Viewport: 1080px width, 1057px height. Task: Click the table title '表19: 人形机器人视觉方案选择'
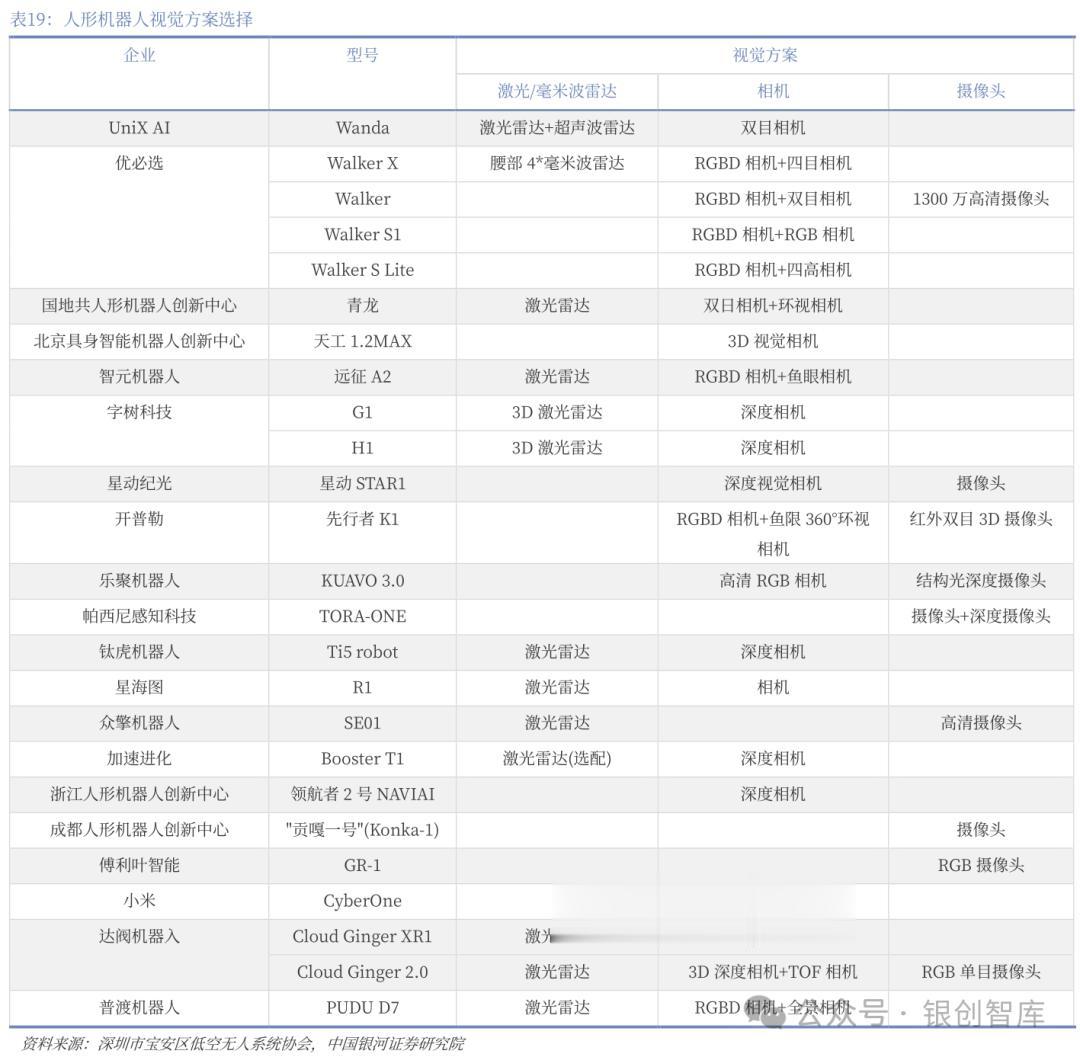pos(132,19)
